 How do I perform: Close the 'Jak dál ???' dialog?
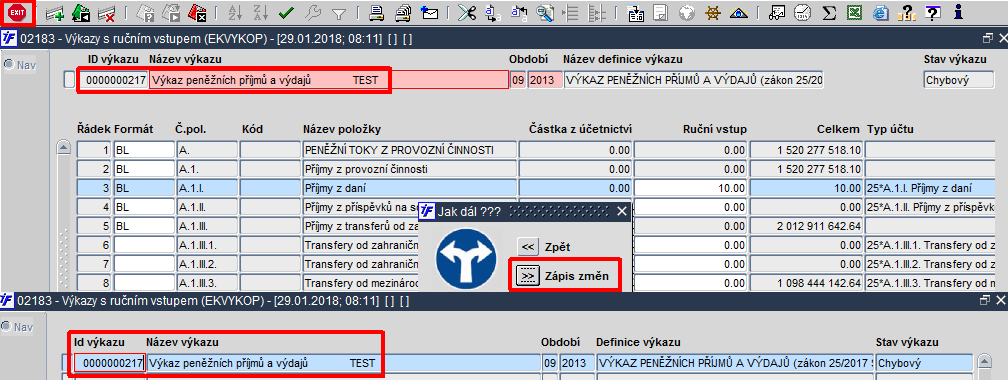[x=621, y=211]
